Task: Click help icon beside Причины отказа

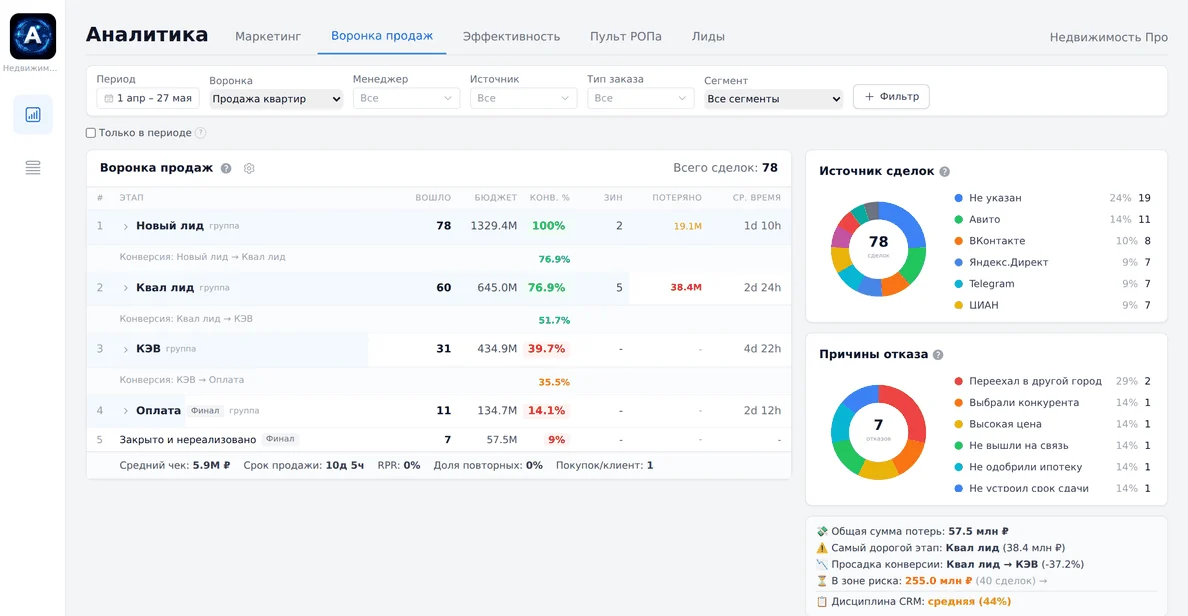Action: coord(938,355)
